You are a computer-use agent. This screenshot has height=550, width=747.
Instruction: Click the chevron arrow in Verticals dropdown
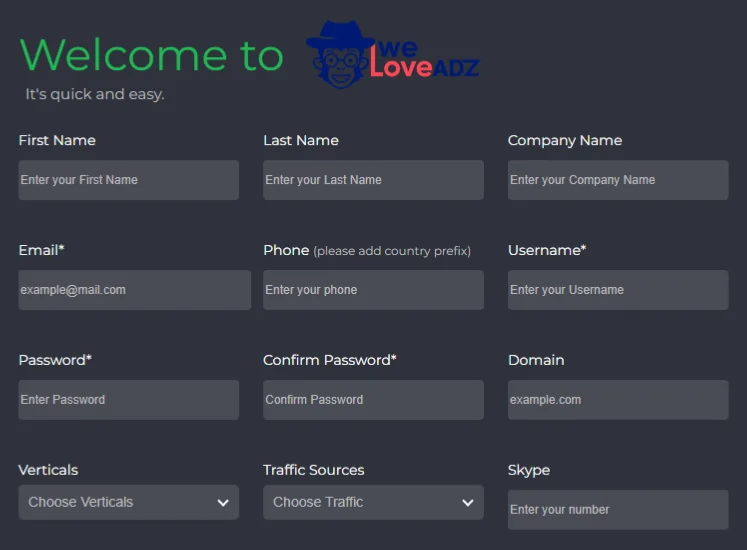(x=223, y=503)
